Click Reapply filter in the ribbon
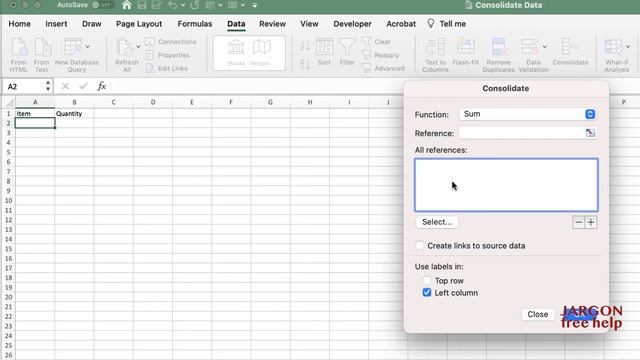This screenshot has height=360, width=640. [380, 55]
